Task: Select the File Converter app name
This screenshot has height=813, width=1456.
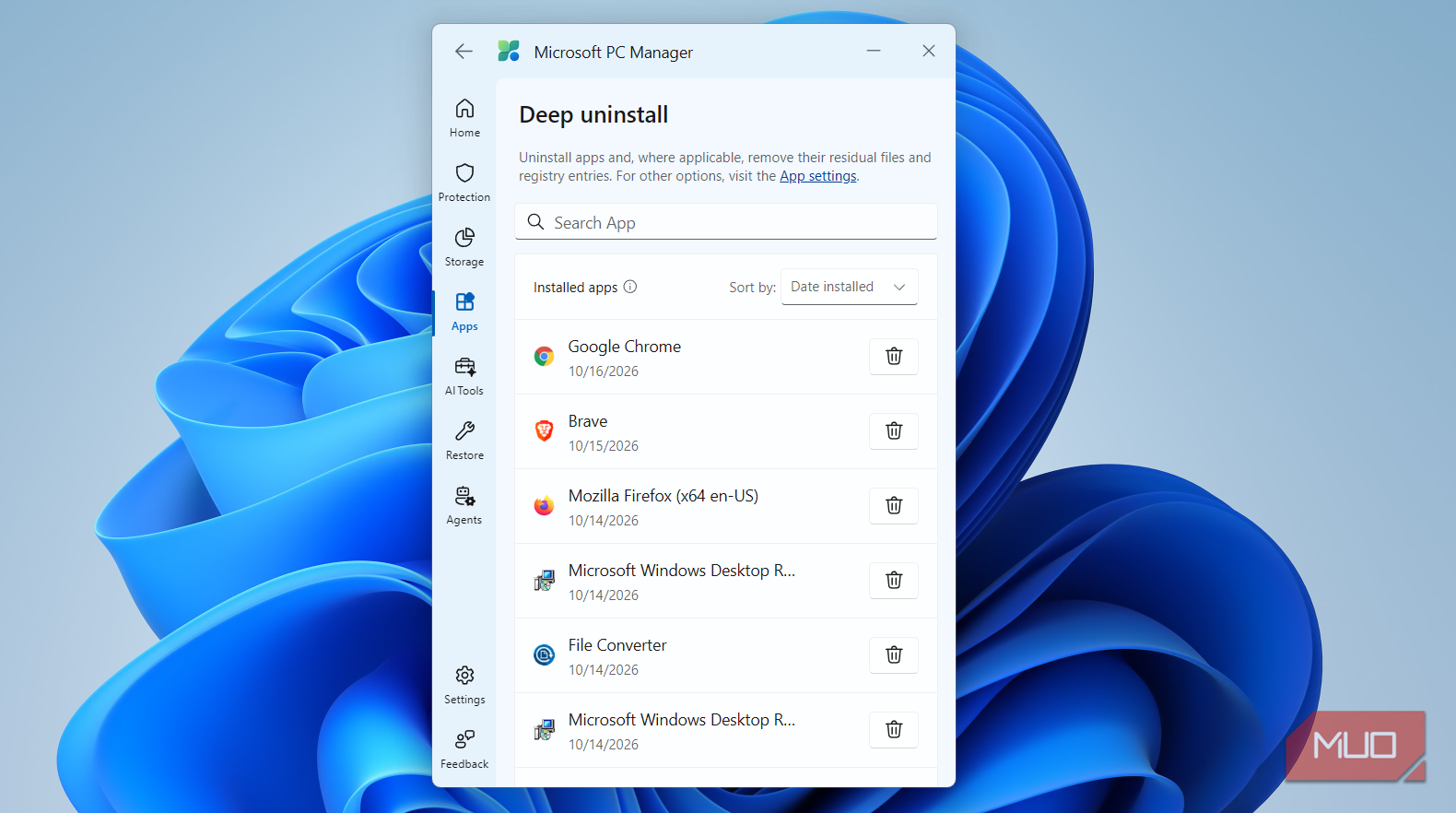Action: [617, 645]
